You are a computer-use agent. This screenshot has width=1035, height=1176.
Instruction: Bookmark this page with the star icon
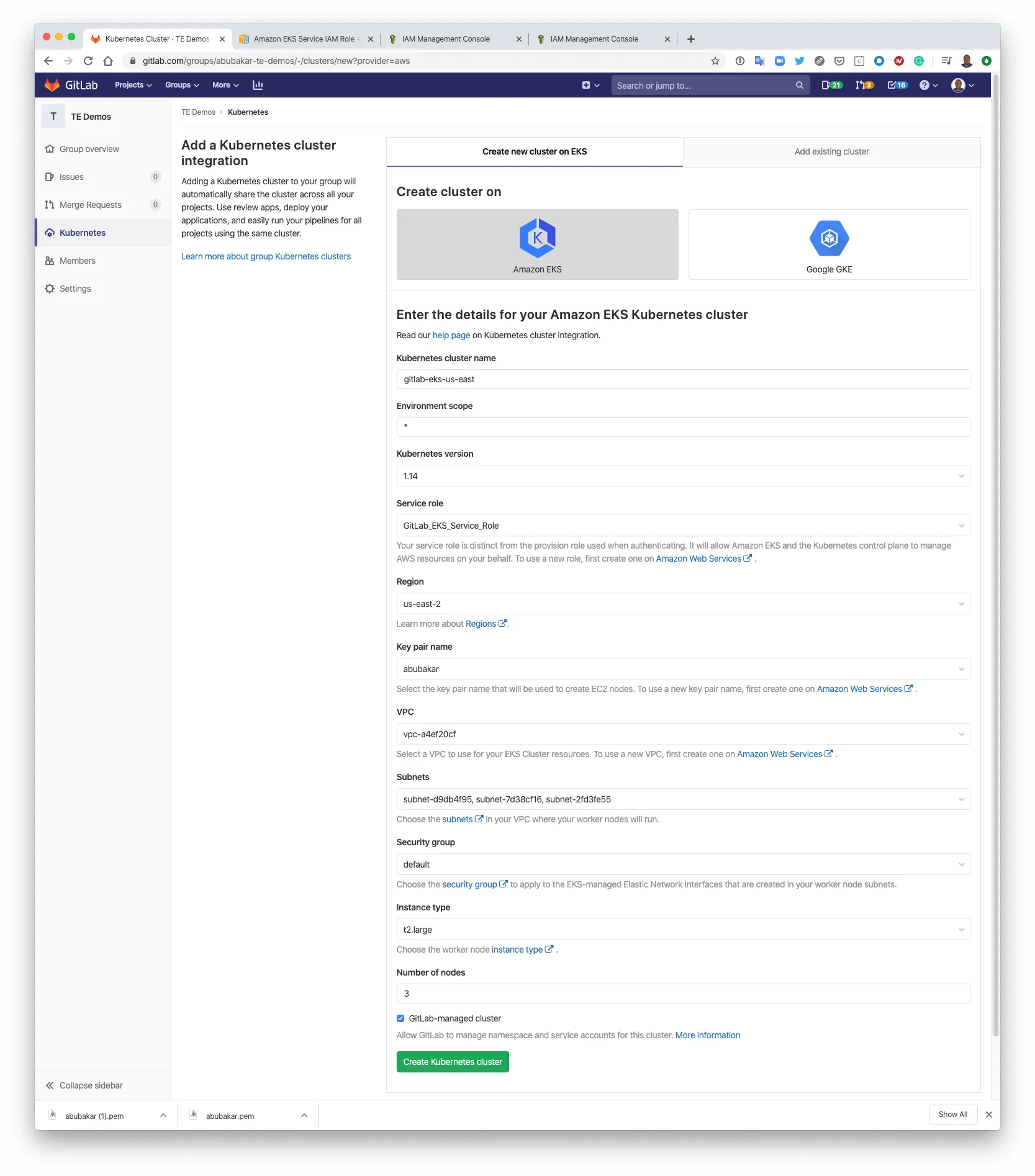coord(715,61)
